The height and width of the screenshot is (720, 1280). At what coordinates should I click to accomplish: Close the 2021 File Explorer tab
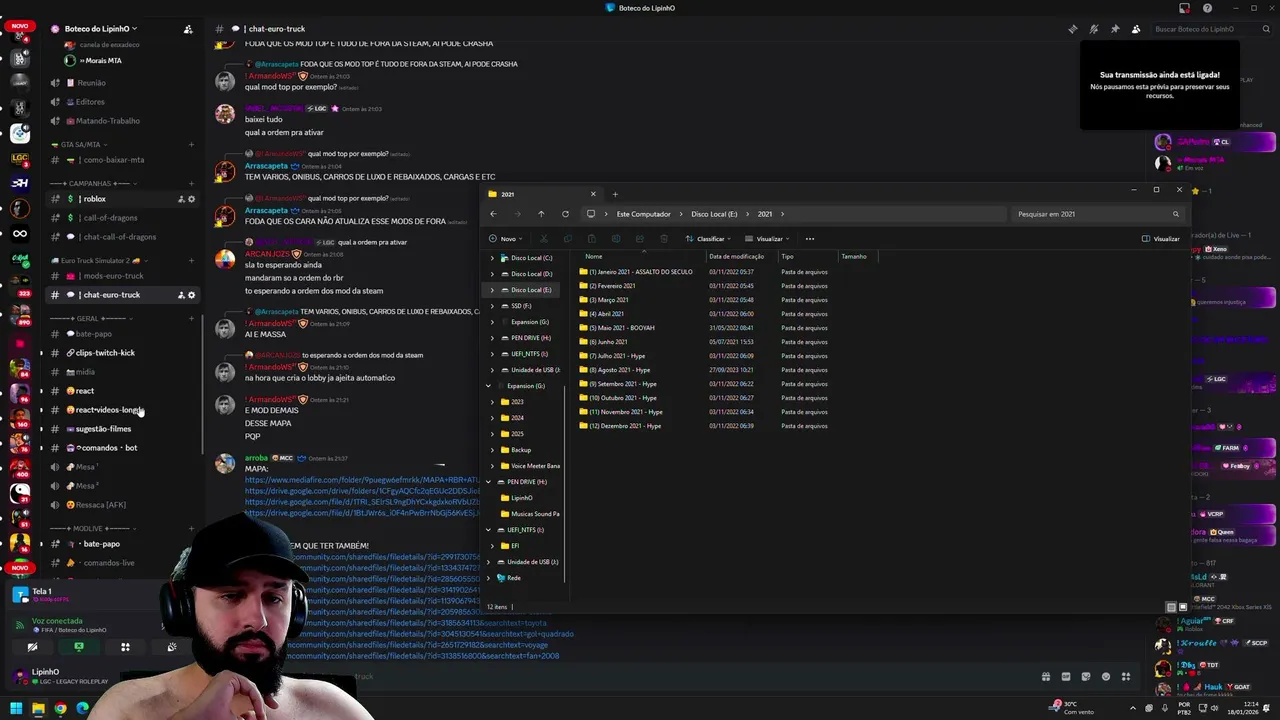593,194
